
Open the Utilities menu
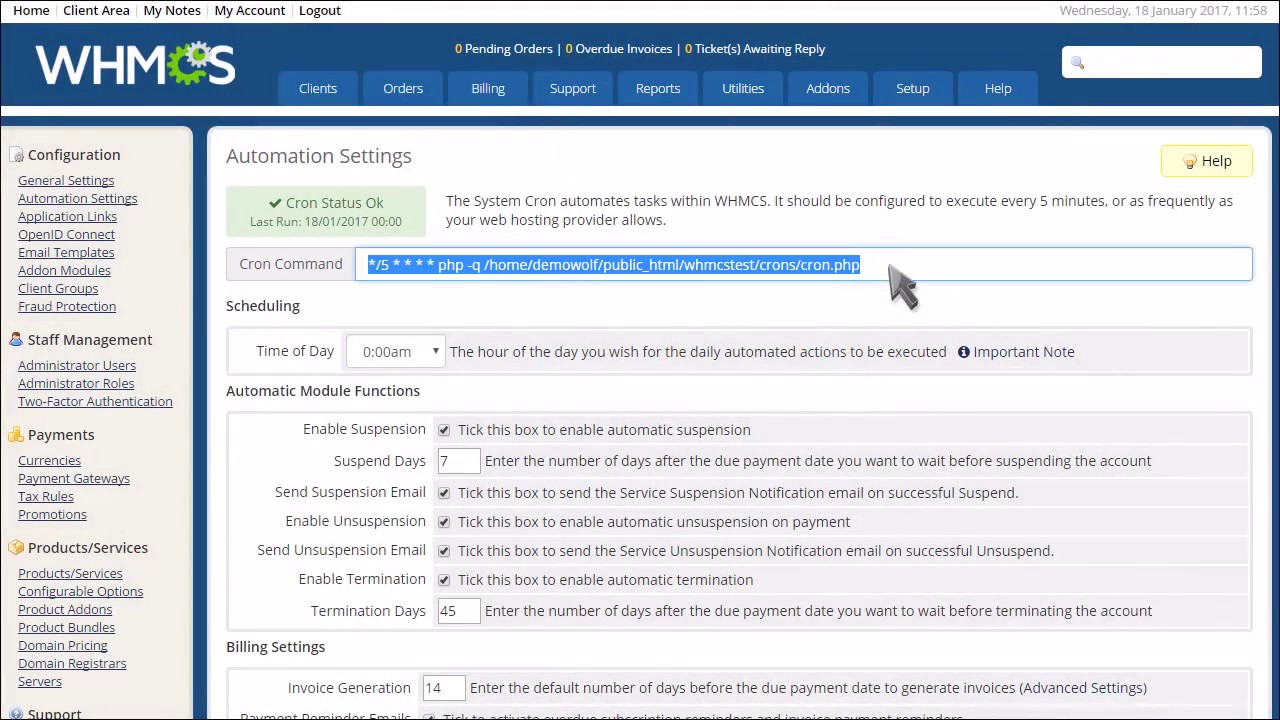[743, 88]
